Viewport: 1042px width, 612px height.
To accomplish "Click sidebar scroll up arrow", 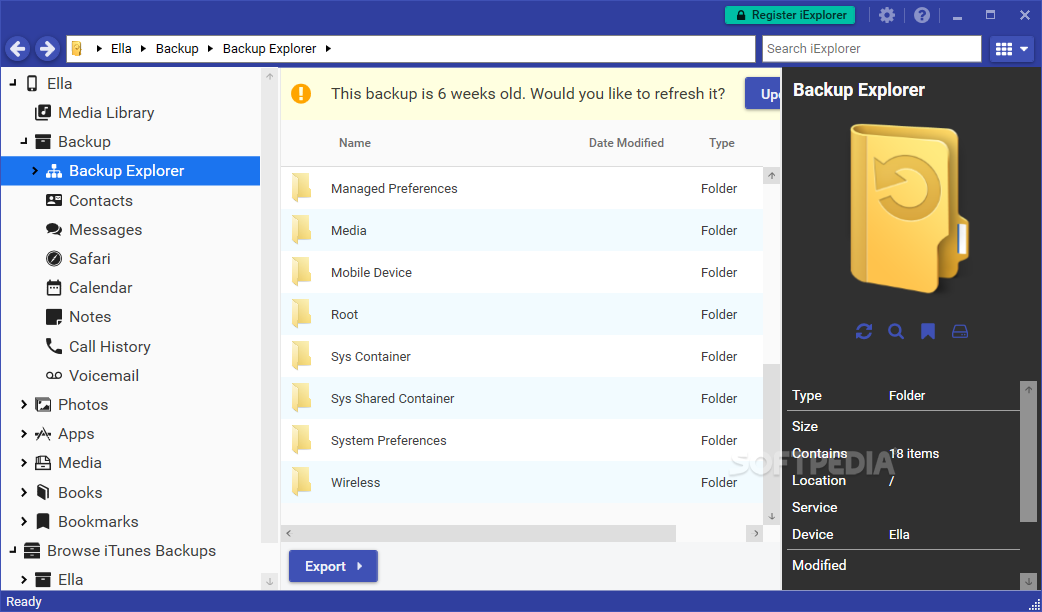I will [270, 76].
